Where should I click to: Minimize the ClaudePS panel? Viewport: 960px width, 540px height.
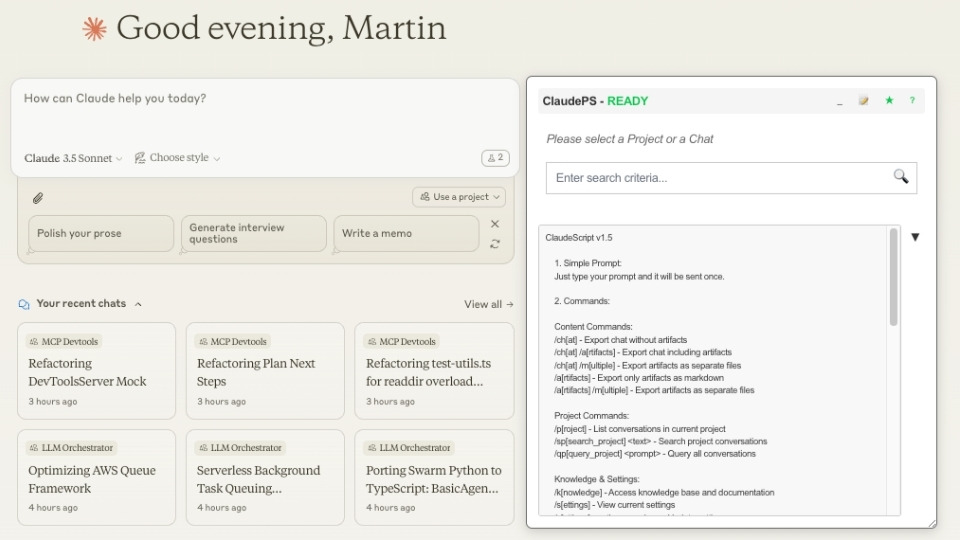pos(839,103)
